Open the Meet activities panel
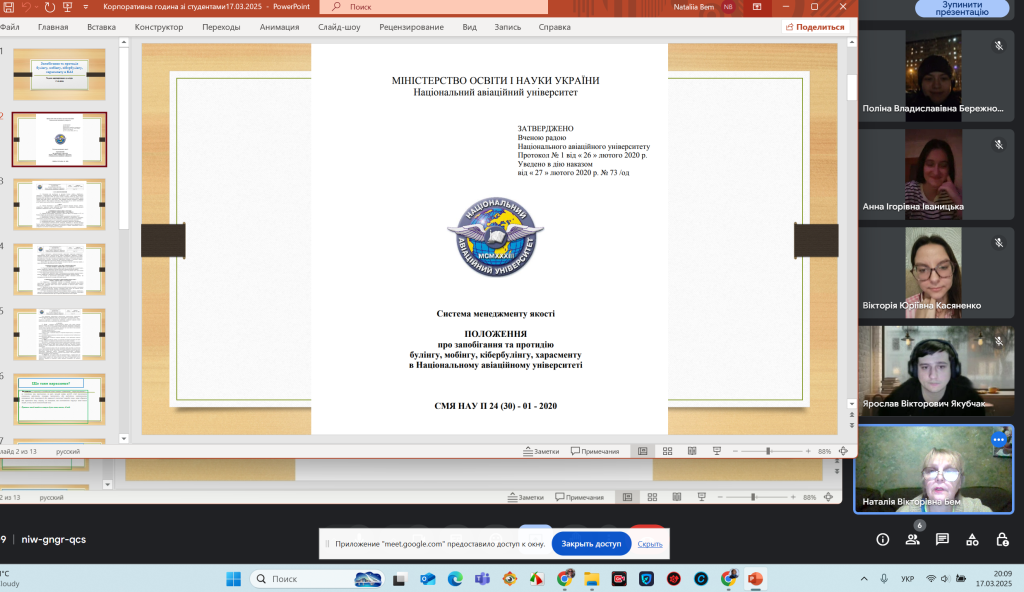Screen dimensions: 1024x592 (x=972, y=539)
